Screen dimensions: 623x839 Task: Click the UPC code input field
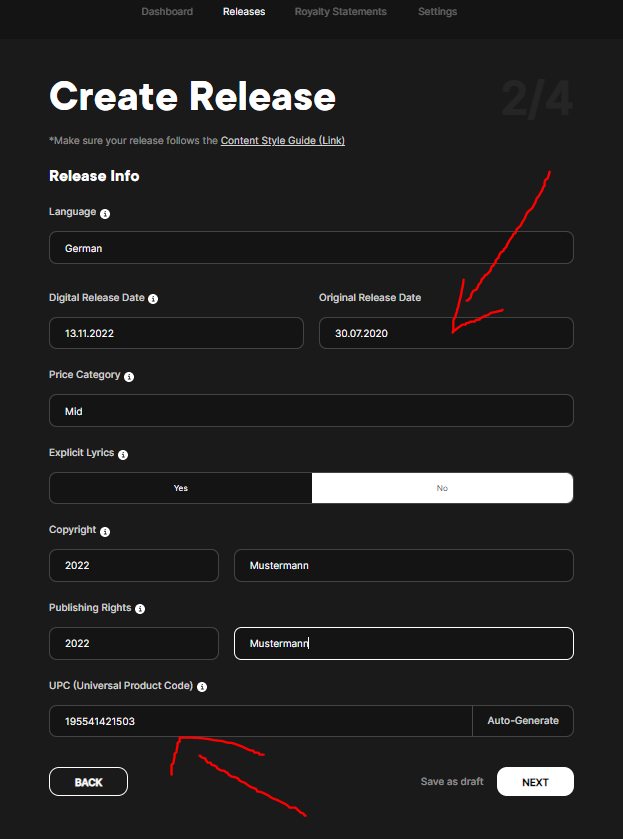pyautogui.click(x=261, y=721)
